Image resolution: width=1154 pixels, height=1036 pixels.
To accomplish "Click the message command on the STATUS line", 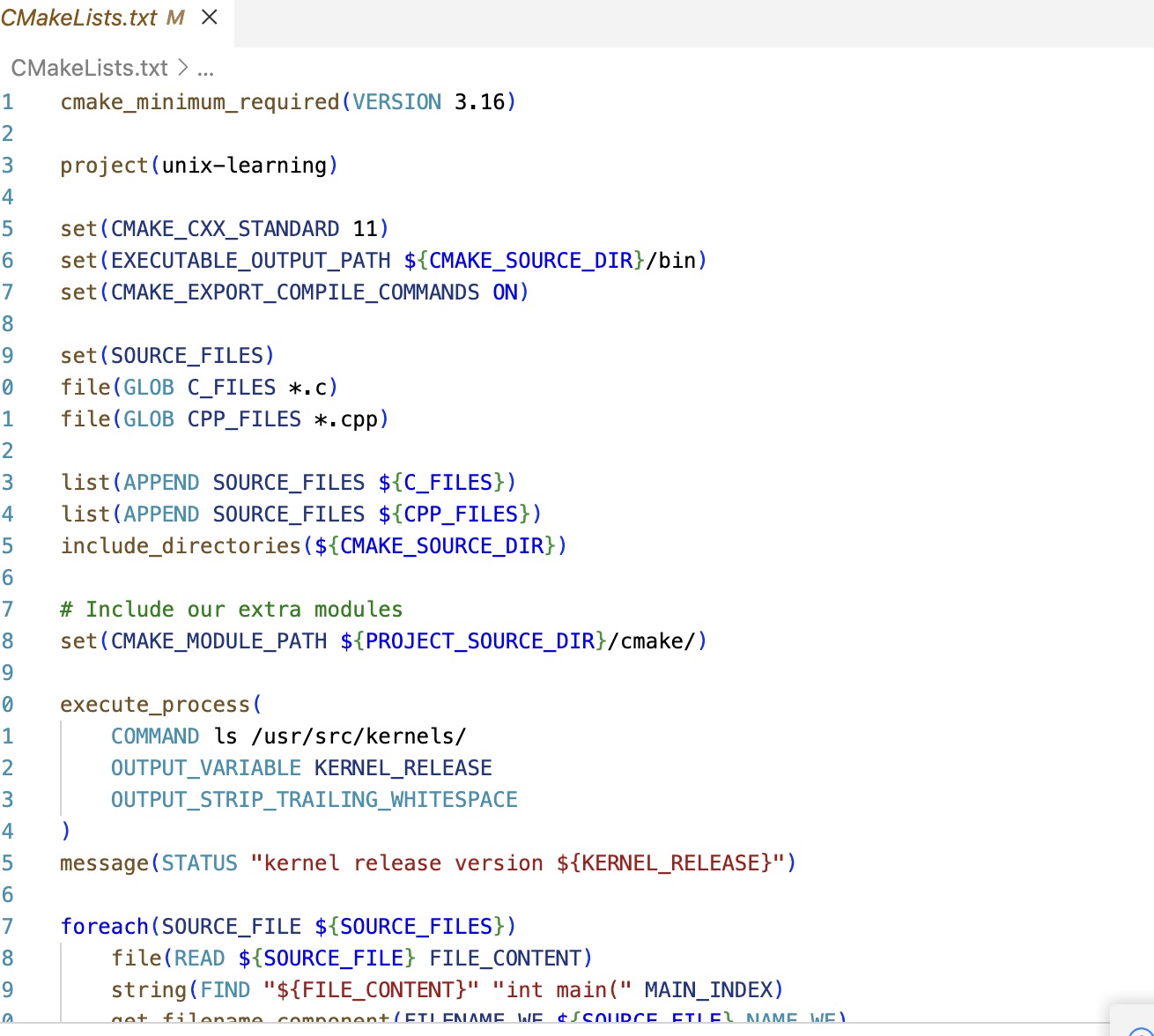I will [x=104, y=863].
